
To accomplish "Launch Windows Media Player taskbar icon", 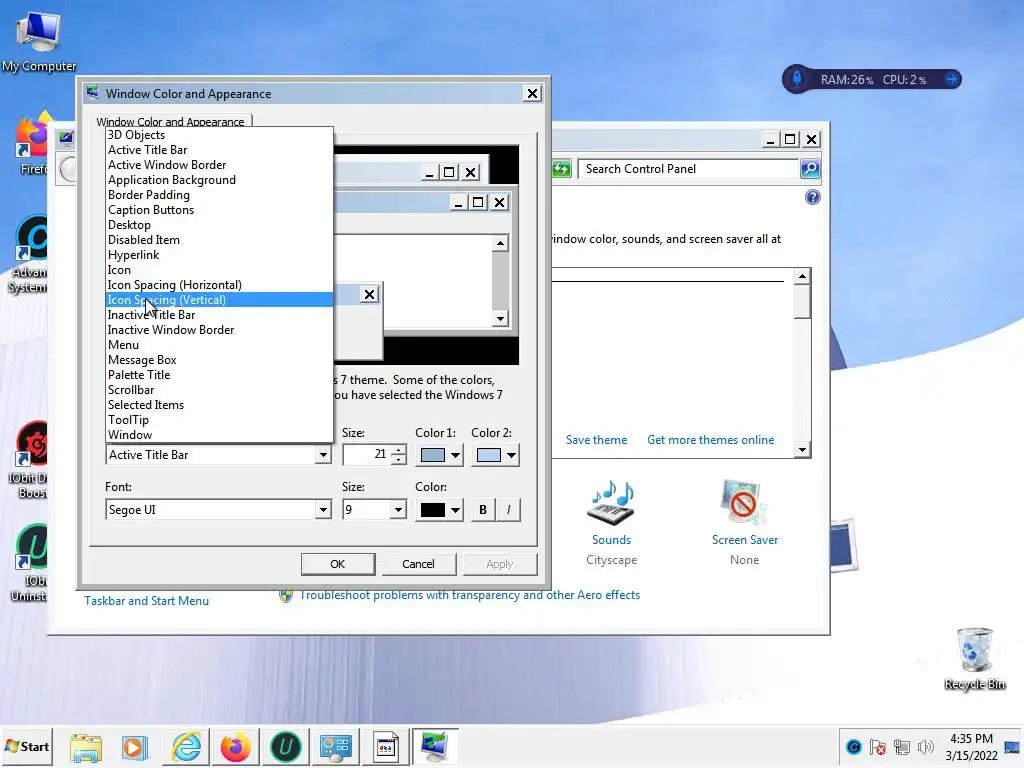I will click(135, 747).
